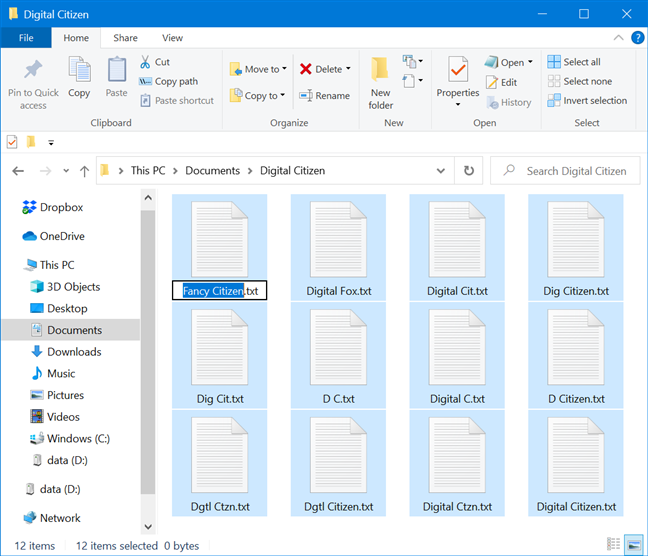Open Desktop in the navigation pane
Viewport: 648px width, 556px height.
coord(59,308)
